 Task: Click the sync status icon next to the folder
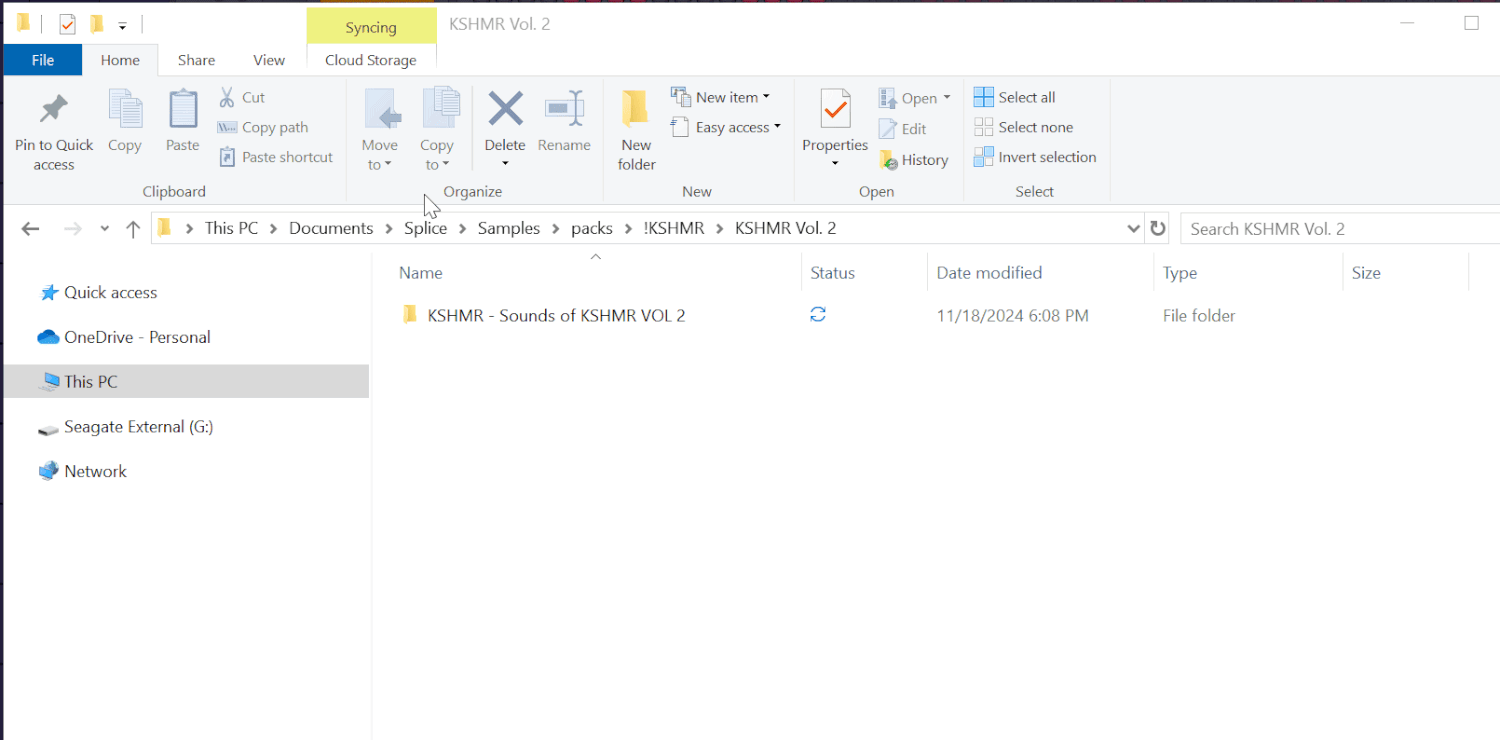pyautogui.click(x=818, y=314)
